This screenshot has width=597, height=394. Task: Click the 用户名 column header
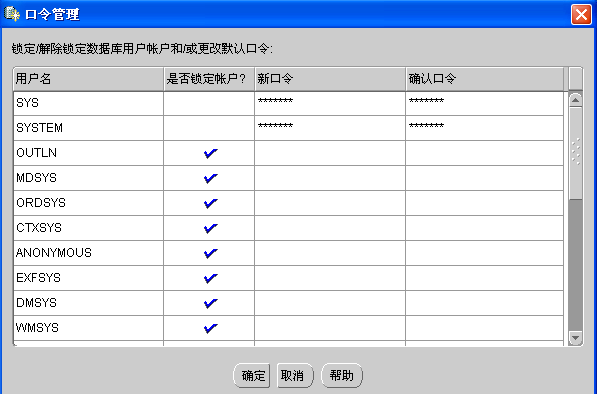point(88,79)
